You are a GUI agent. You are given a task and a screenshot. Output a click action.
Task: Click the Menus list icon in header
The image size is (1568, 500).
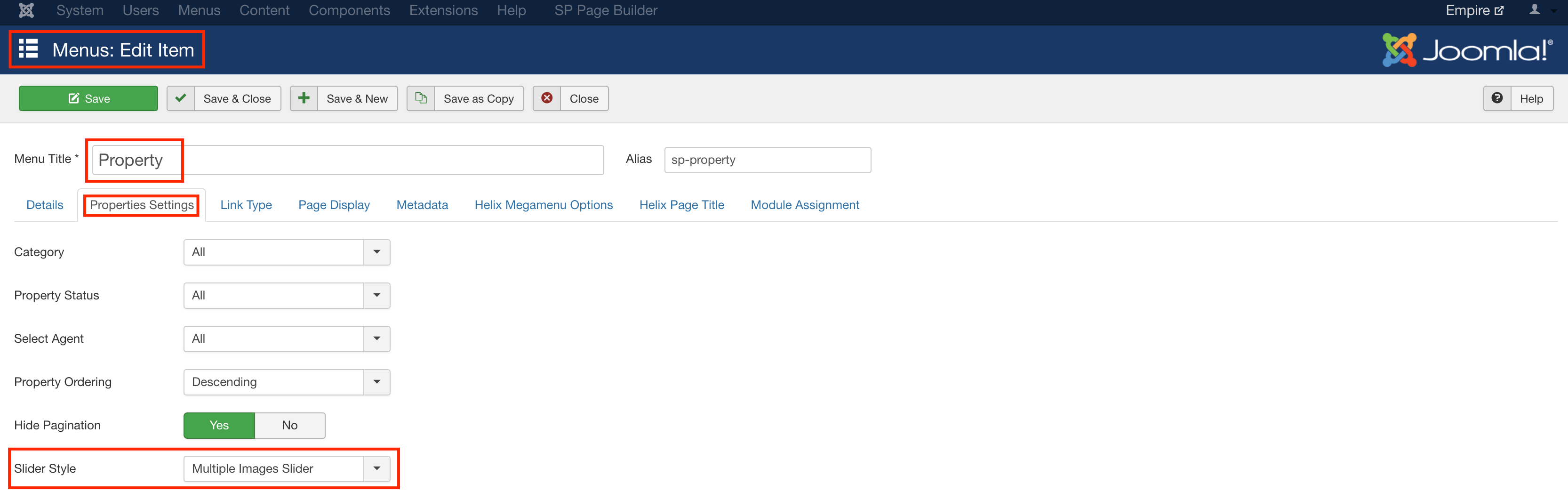pyautogui.click(x=28, y=49)
